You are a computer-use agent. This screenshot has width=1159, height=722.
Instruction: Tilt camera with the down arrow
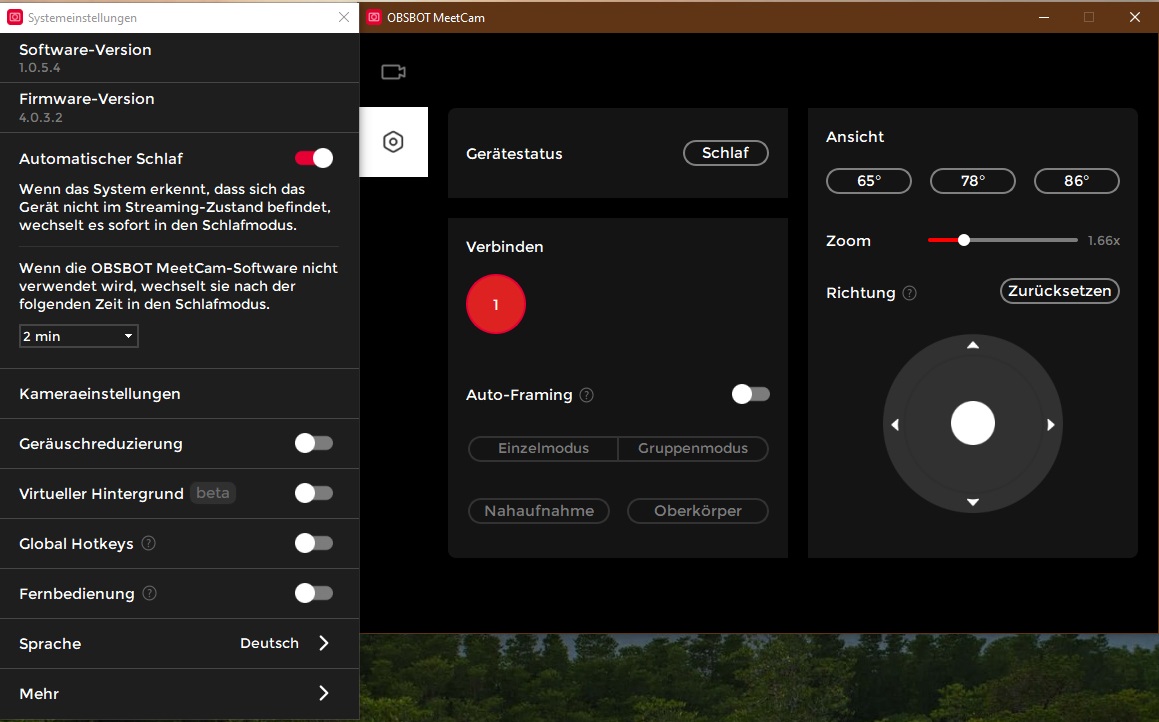tap(973, 503)
